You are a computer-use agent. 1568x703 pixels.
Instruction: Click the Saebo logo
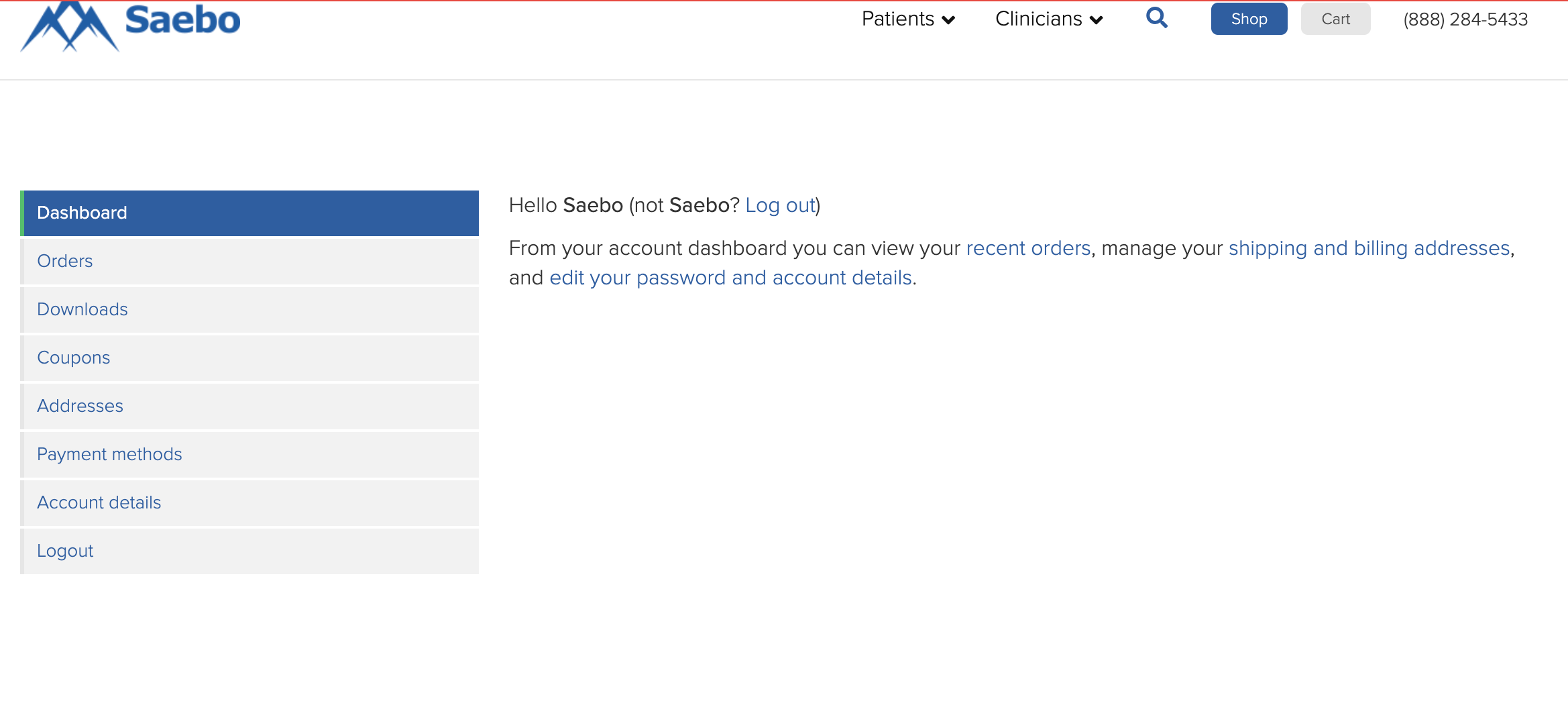tap(130, 25)
